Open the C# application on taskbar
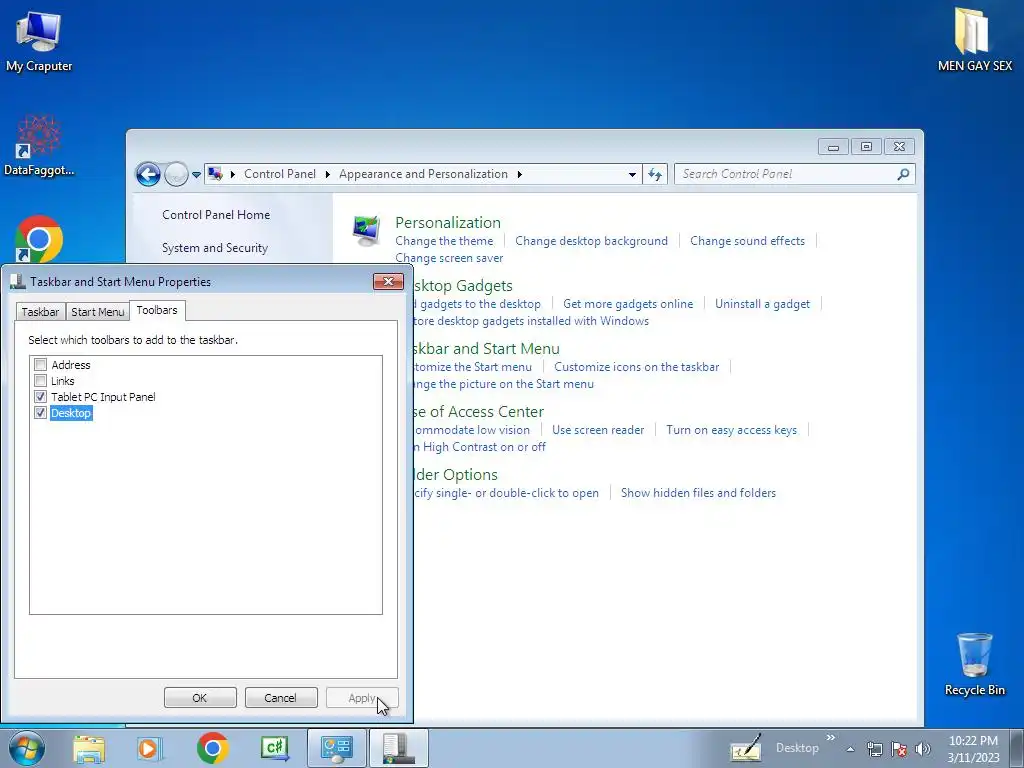This screenshot has height=768, width=1024. click(x=274, y=748)
